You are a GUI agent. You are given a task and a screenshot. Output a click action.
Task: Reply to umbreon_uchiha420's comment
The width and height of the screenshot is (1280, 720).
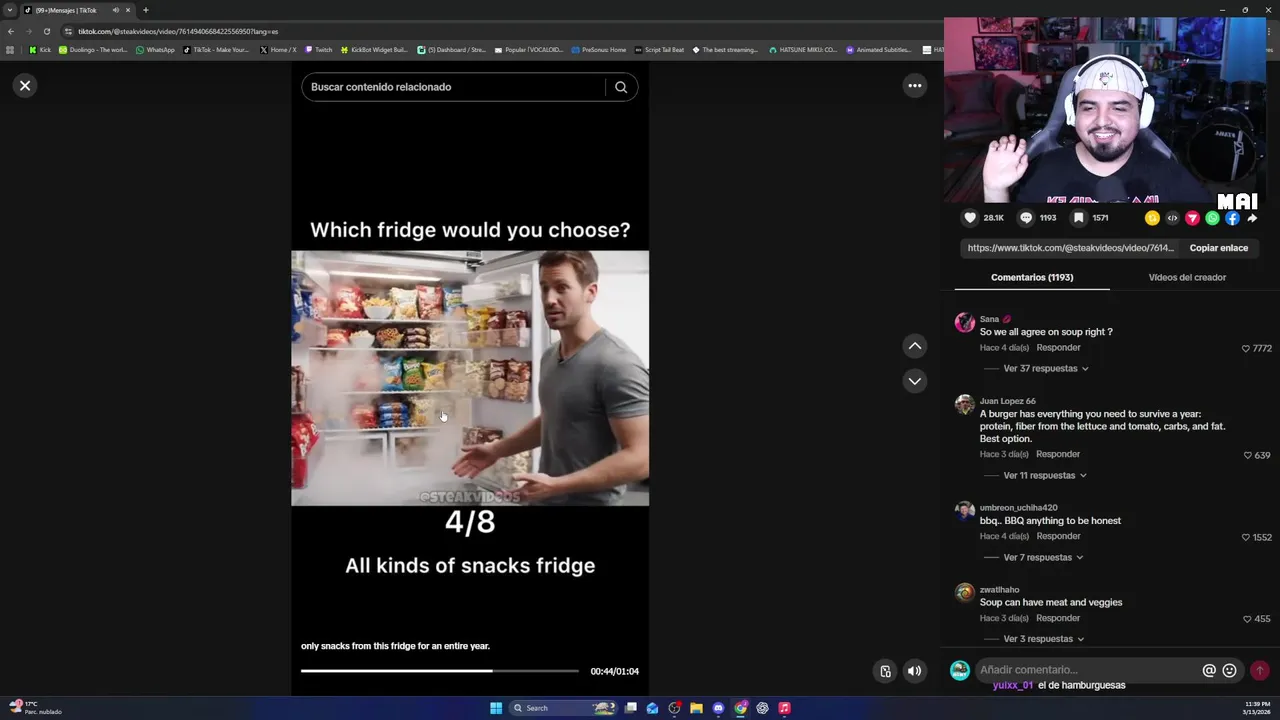(1058, 536)
